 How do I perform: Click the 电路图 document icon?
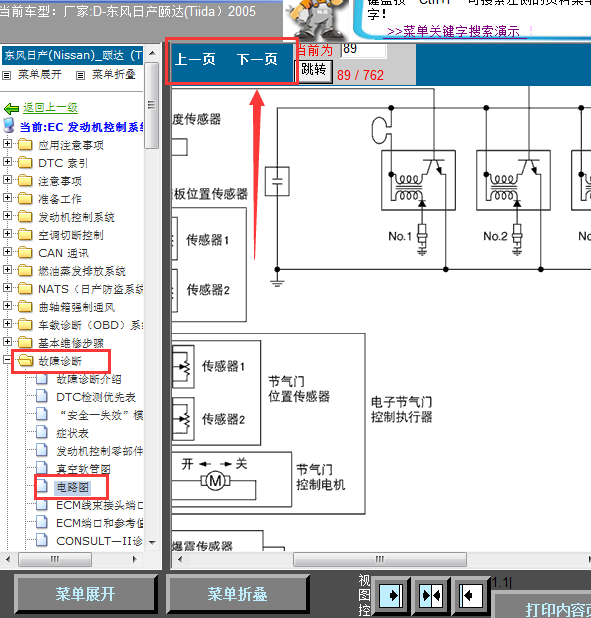[42, 486]
